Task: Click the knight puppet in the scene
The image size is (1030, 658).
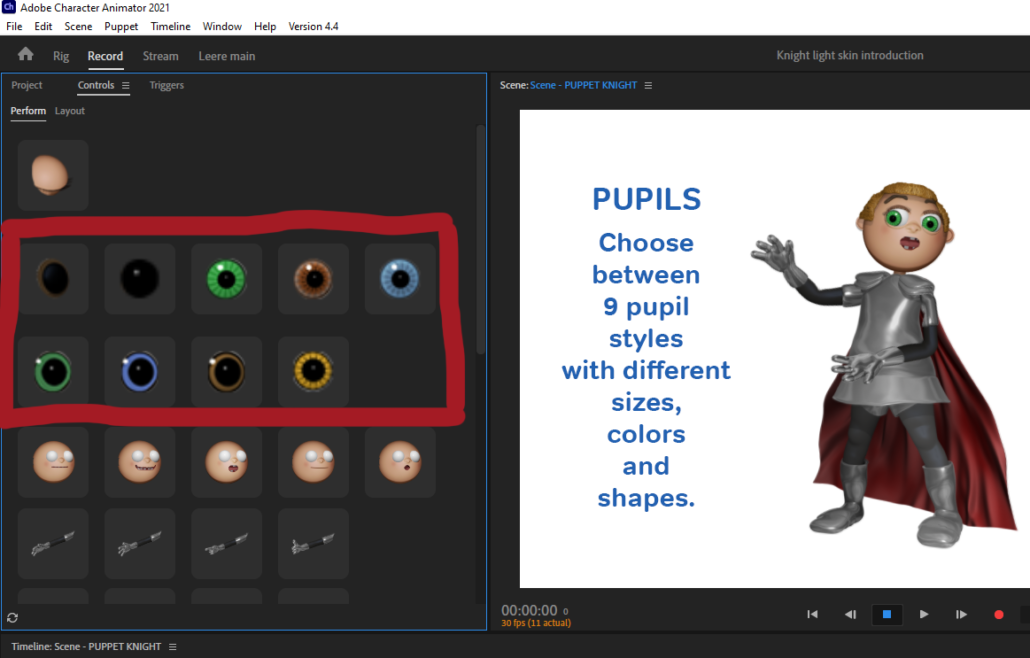Action: coord(886,364)
